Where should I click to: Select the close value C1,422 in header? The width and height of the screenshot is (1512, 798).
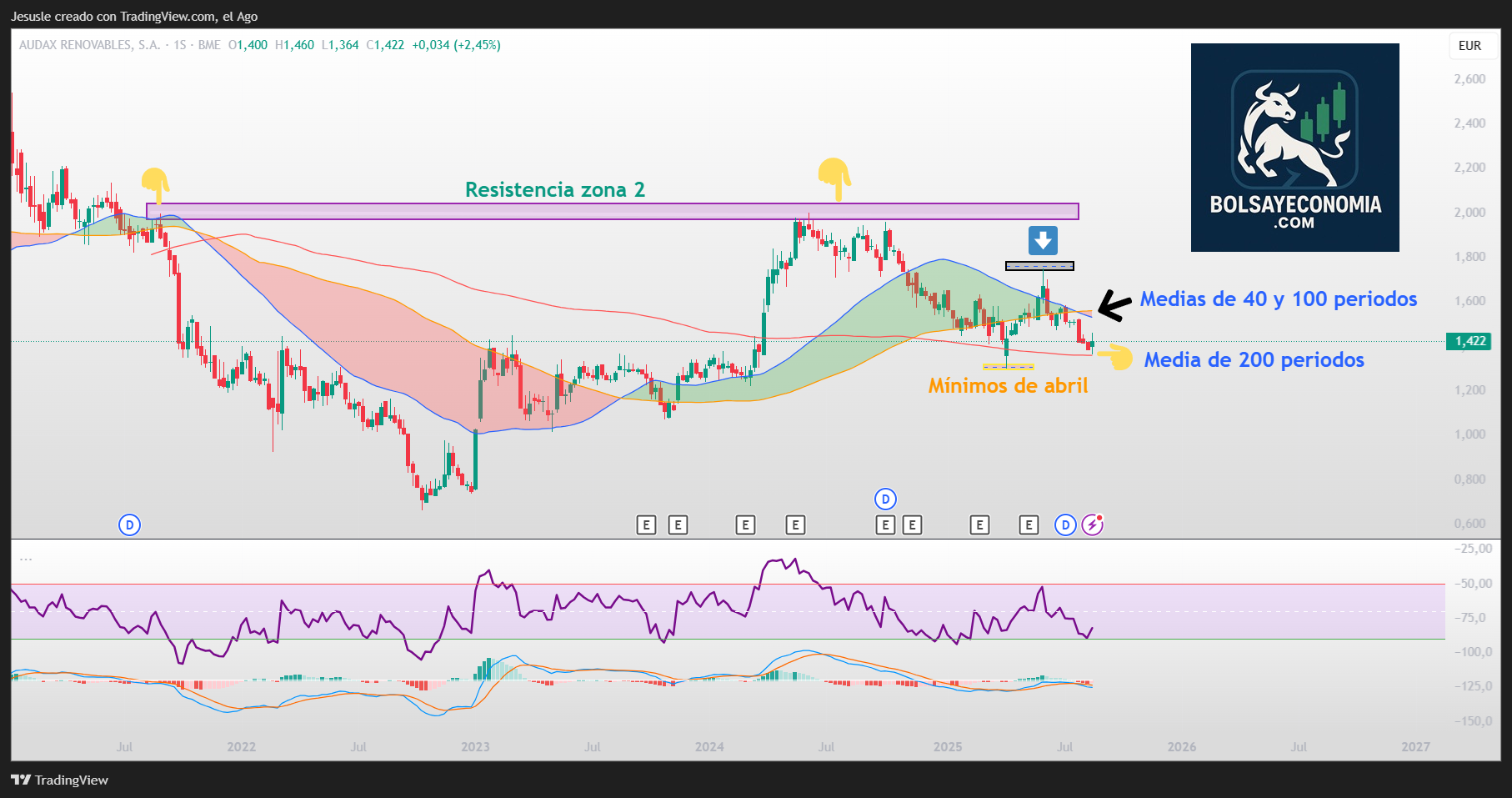(385, 45)
